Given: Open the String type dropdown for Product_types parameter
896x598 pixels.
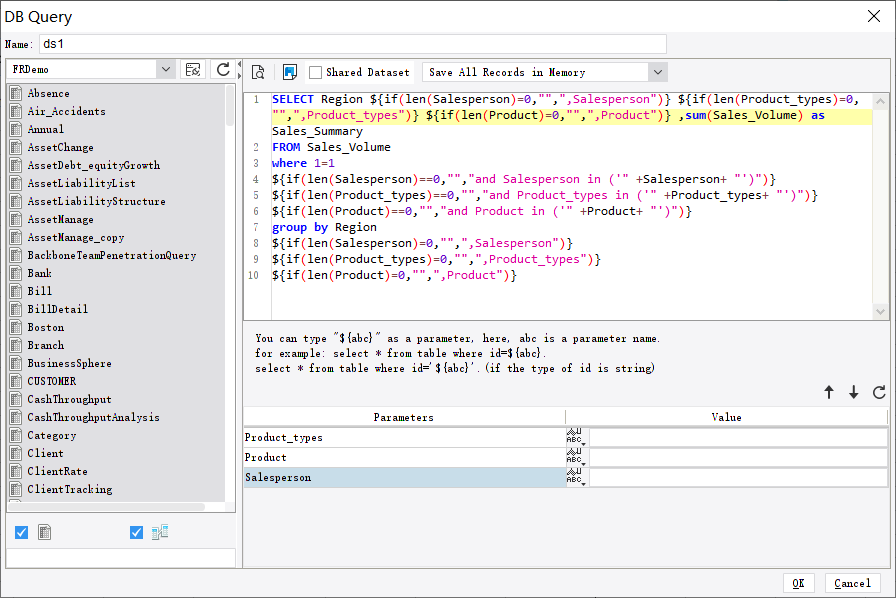Looking at the screenshot, I should 576,437.
